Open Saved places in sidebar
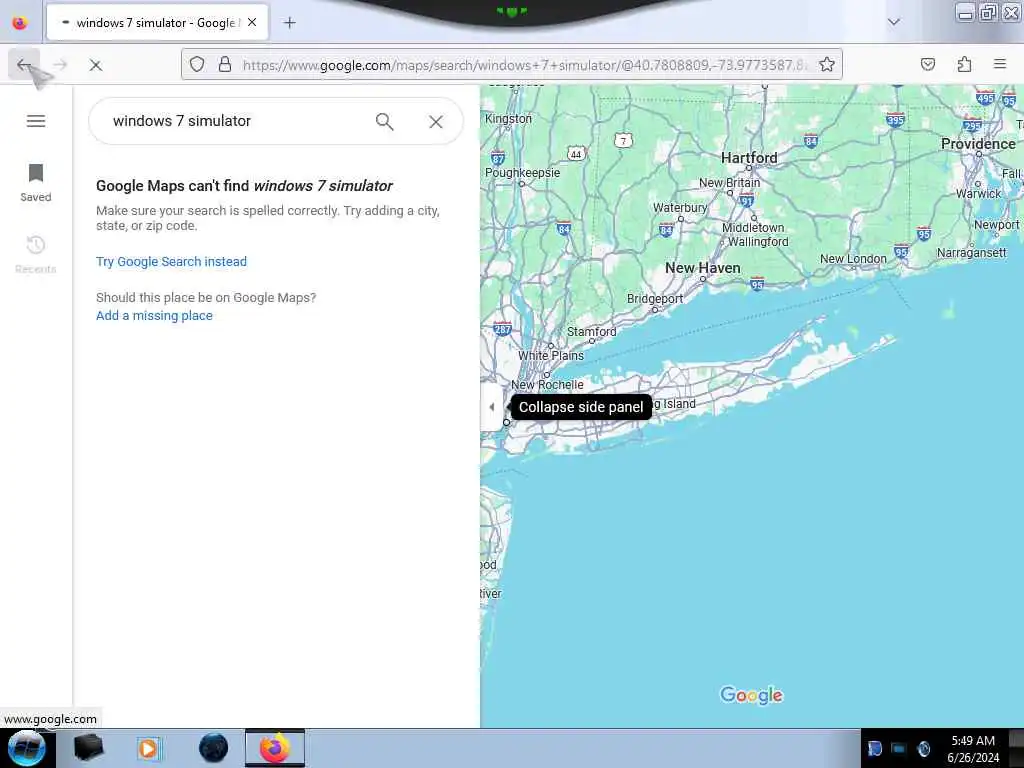 [36, 183]
